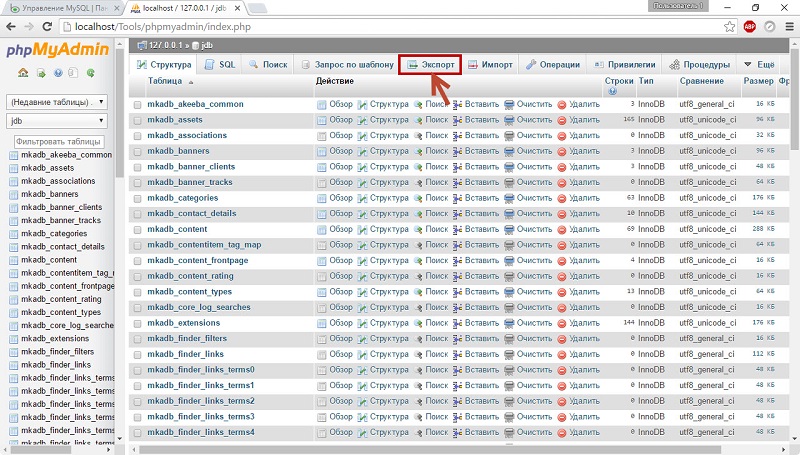Open the jdb database dropdown
The image size is (800, 455).
[57, 121]
